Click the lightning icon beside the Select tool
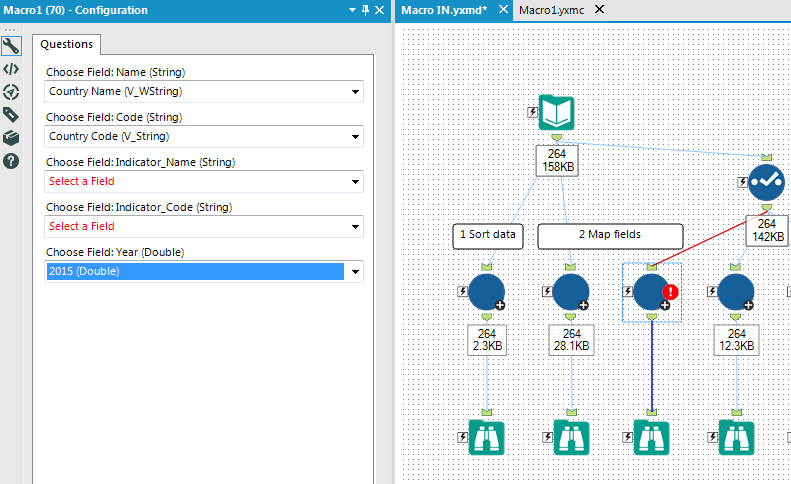The image size is (791, 484). 743,182
